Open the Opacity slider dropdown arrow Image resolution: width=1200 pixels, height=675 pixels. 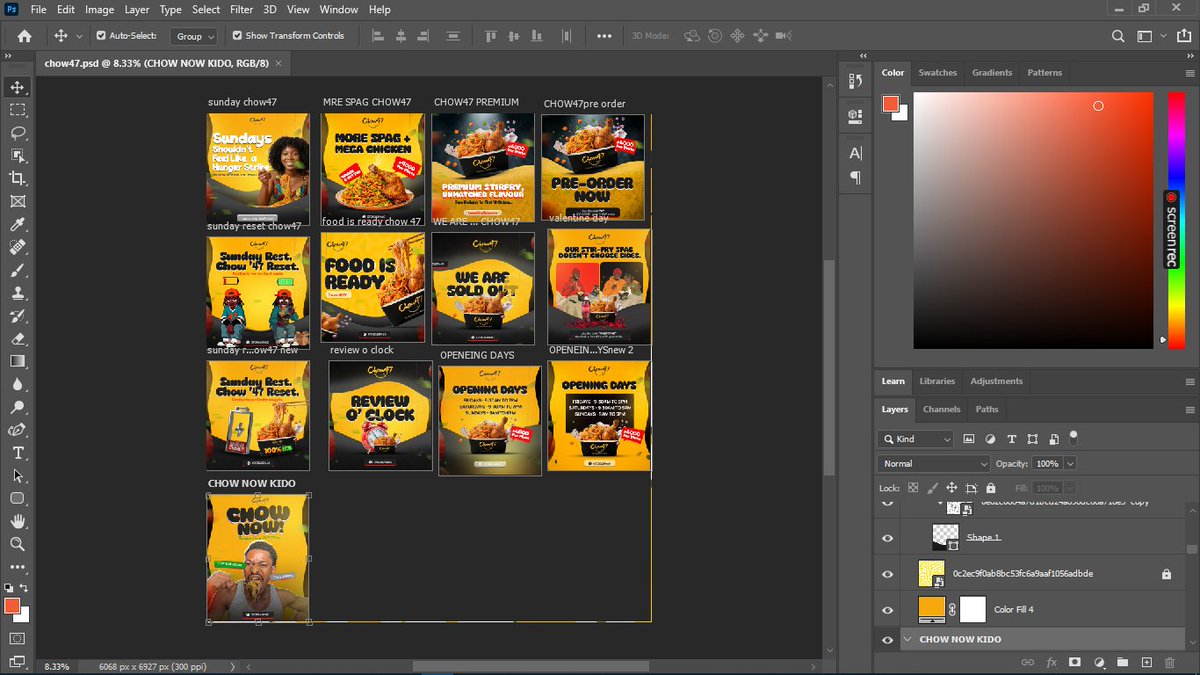click(x=1070, y=464)
